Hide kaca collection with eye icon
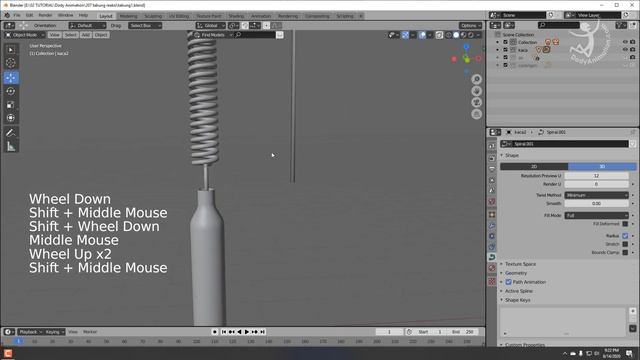640x360 pixels. [625, 50]
